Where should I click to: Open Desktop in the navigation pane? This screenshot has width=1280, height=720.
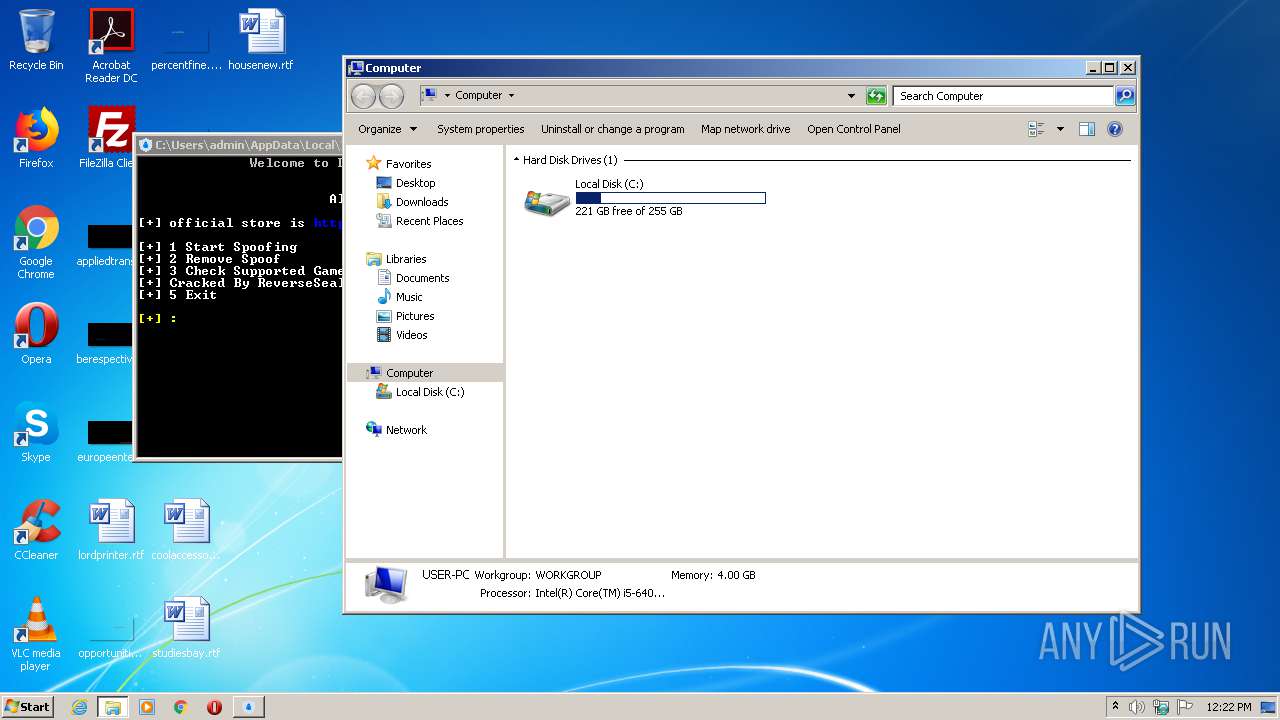tap(415, 183)
